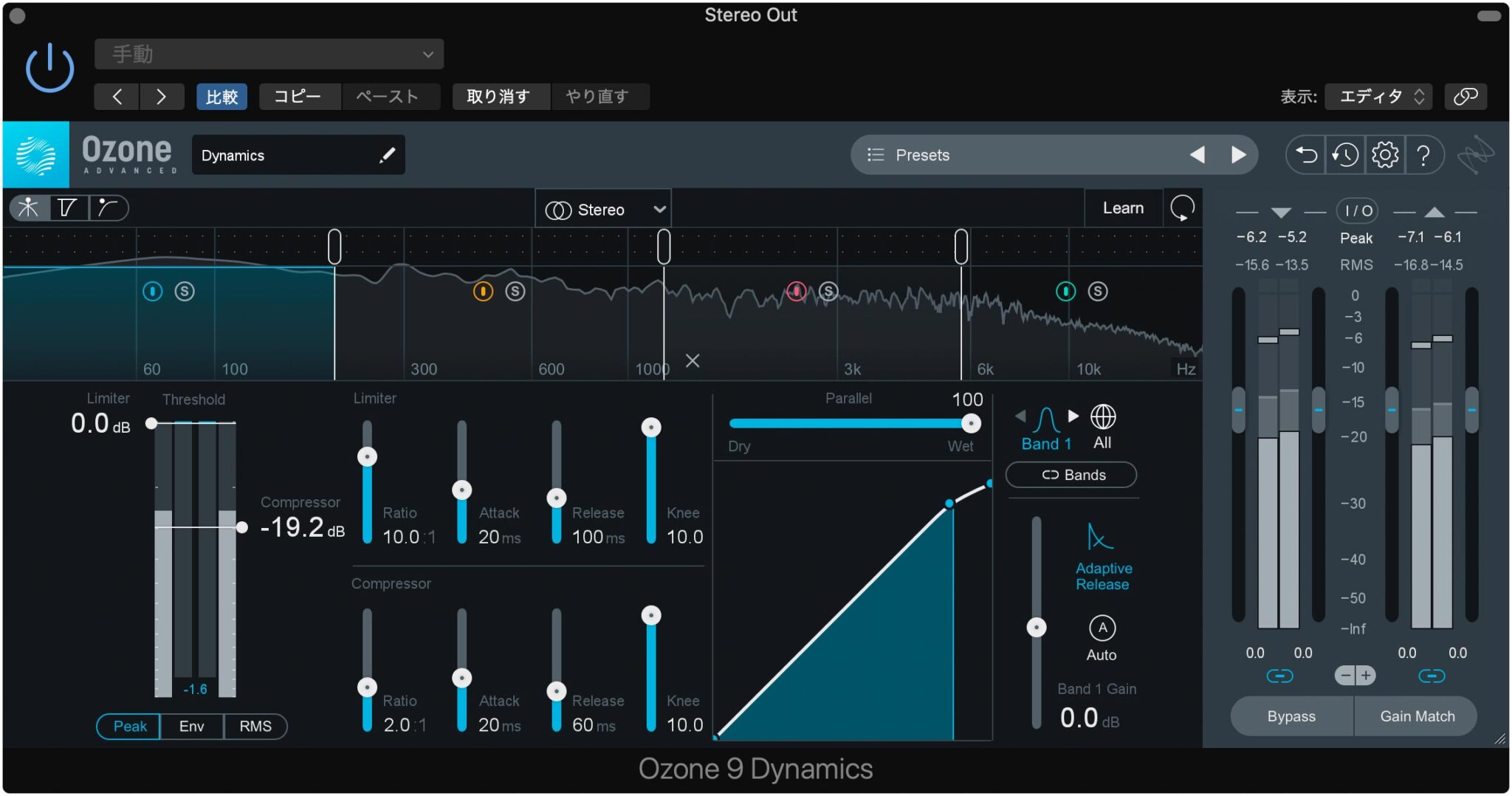Click the undo arrow icon in Ozone
Image resolution: width=1512 pixels, height=796 pixels.
[1306, 155]
